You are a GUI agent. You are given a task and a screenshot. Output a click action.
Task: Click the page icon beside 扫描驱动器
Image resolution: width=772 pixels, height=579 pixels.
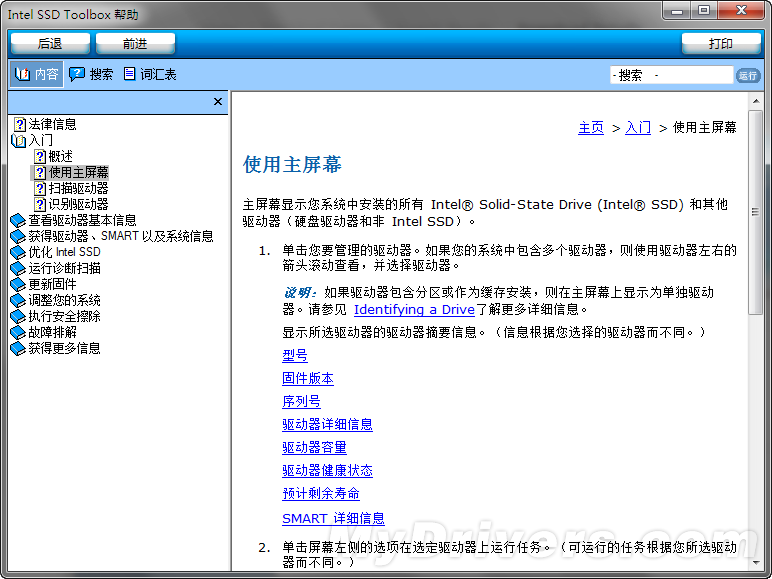[x=40, y=188]
